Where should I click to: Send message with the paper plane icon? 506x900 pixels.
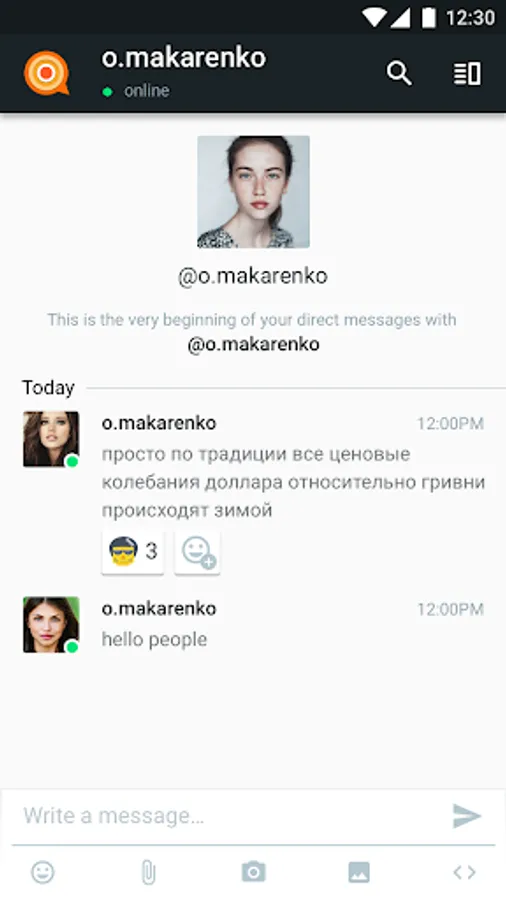click(x=466, y=816)
